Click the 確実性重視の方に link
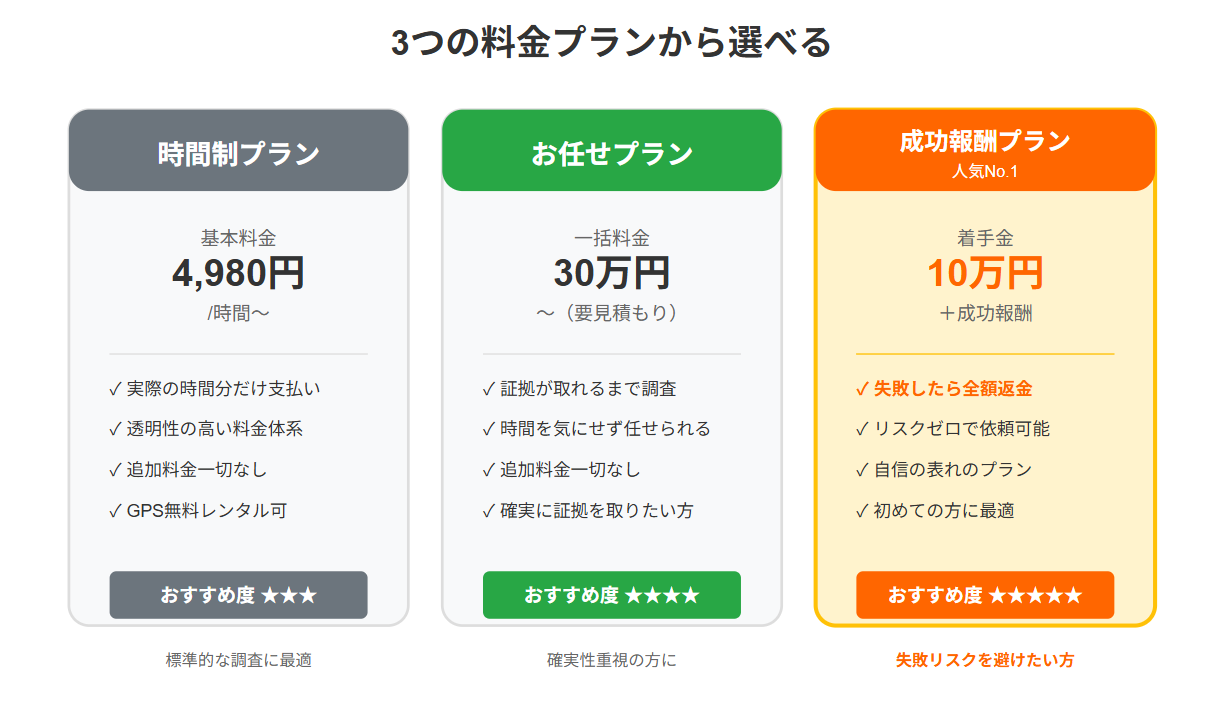 point(610,660)
